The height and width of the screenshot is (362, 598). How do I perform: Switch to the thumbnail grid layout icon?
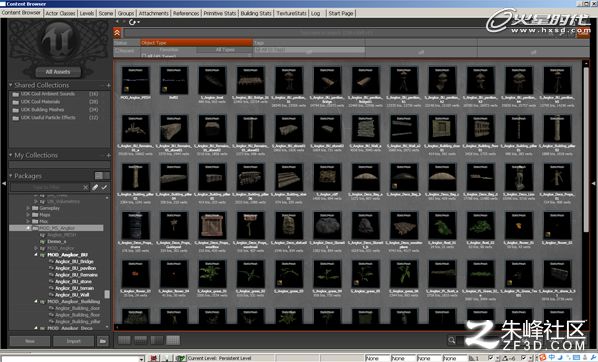173,340
